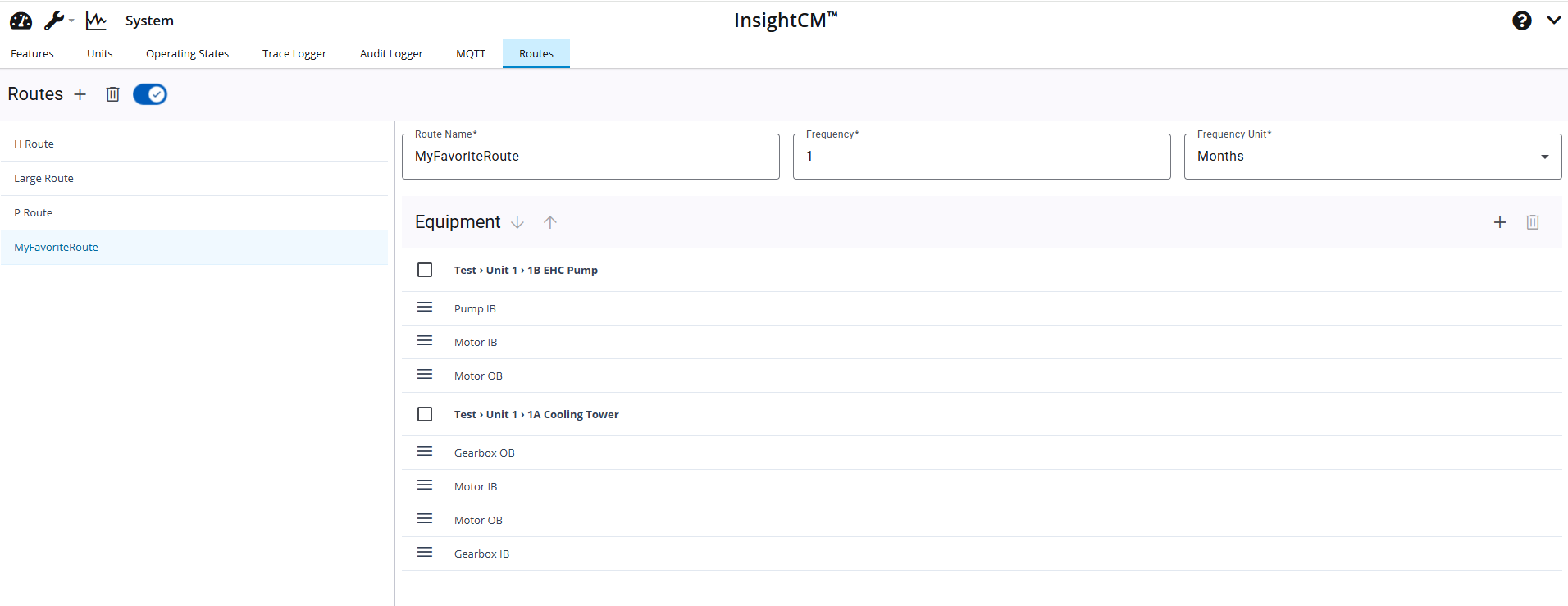The height and width of the screenshot is (606, 1568).
Task: Open the dashboard gauge icon
Action: coord(21,21)
